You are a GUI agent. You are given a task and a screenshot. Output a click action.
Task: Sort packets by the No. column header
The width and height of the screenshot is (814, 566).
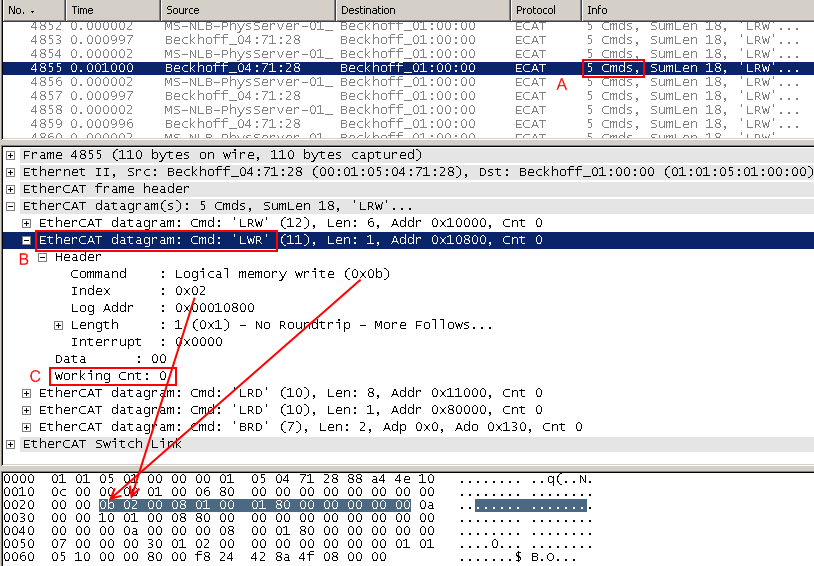(x=34, y=10)
